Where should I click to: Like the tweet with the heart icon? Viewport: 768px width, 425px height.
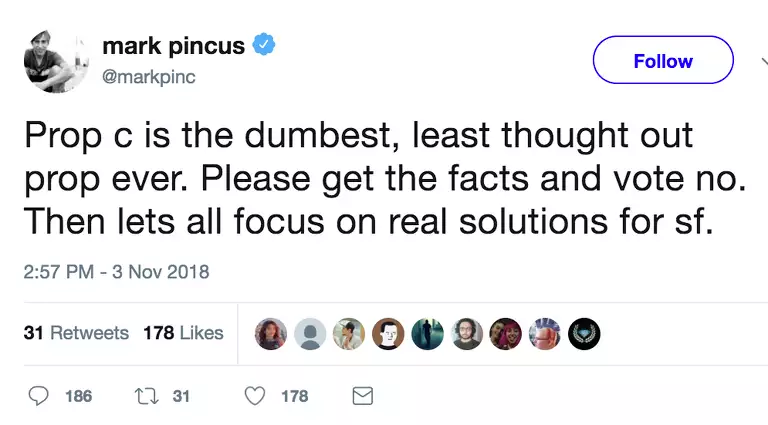click(x=255, y=396)
